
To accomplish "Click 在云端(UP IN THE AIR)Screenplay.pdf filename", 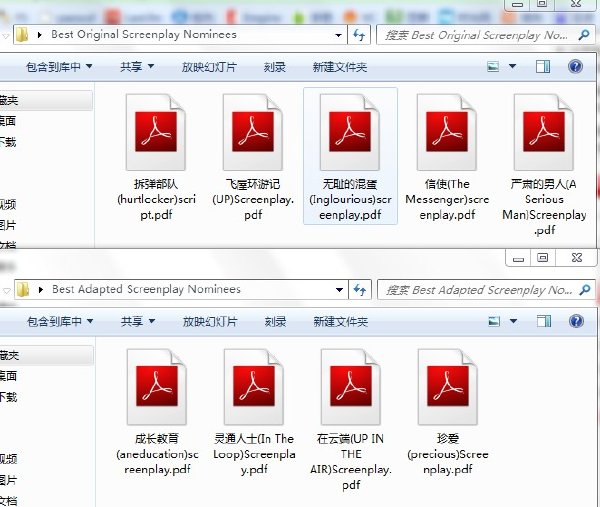I will (351, 461).
